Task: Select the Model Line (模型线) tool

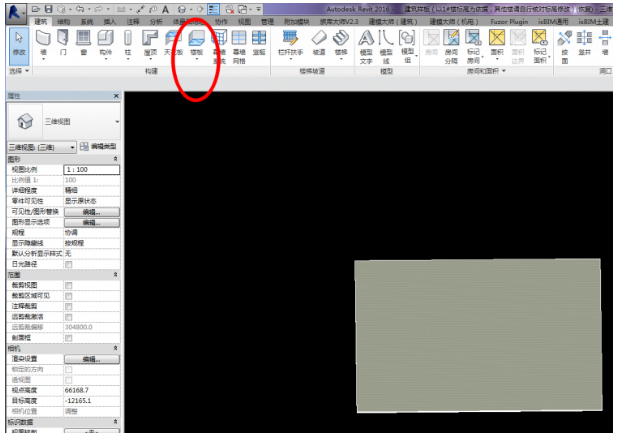Action: point(386,46)
